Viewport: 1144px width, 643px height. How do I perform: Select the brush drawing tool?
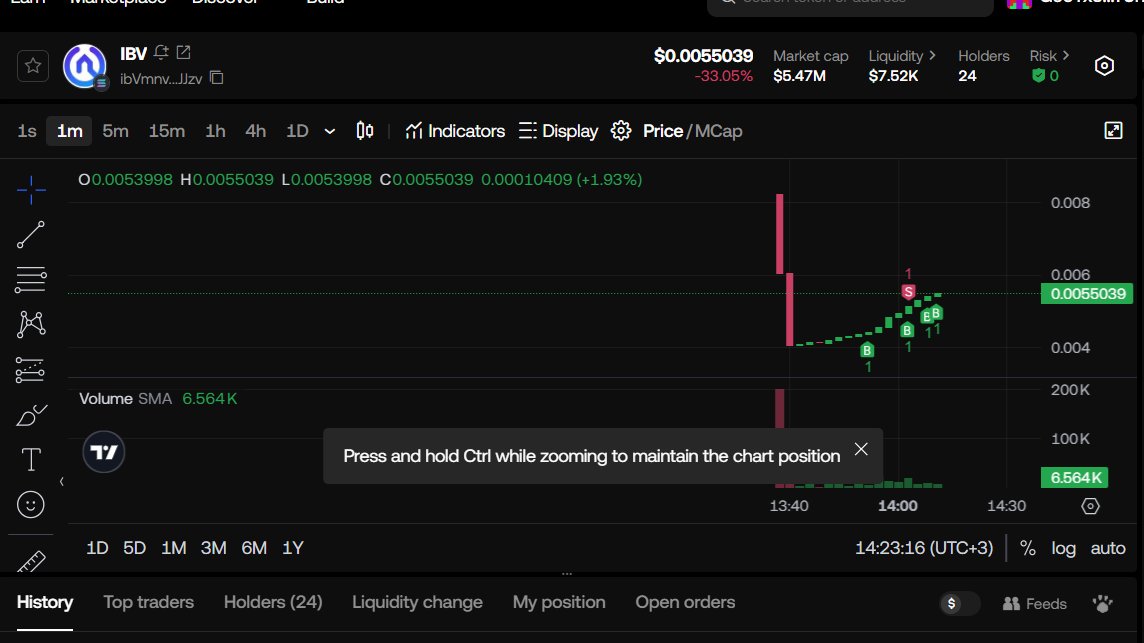click(31, 415)
